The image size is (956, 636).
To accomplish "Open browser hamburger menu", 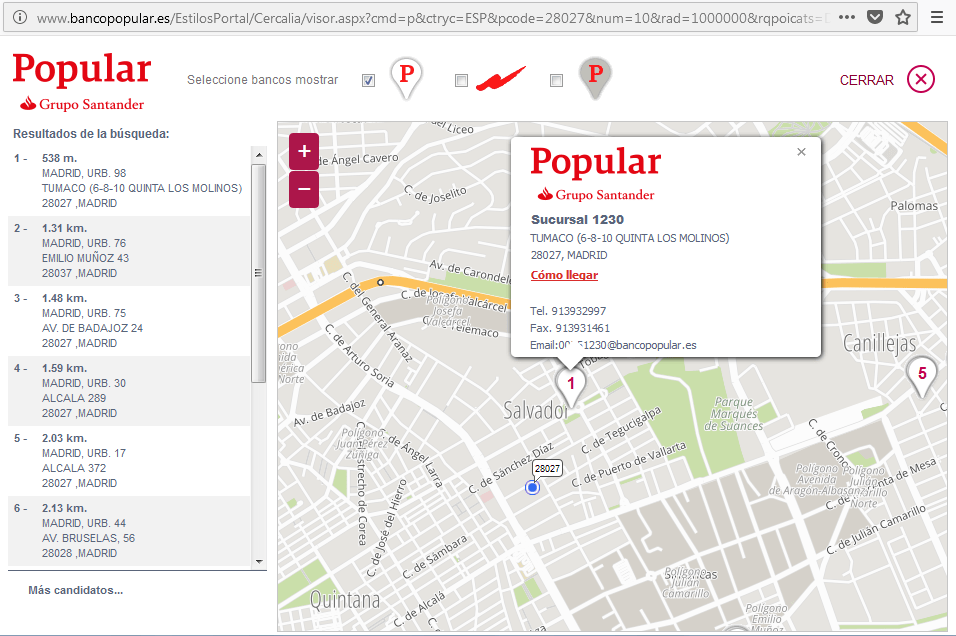I will [937, 18].
